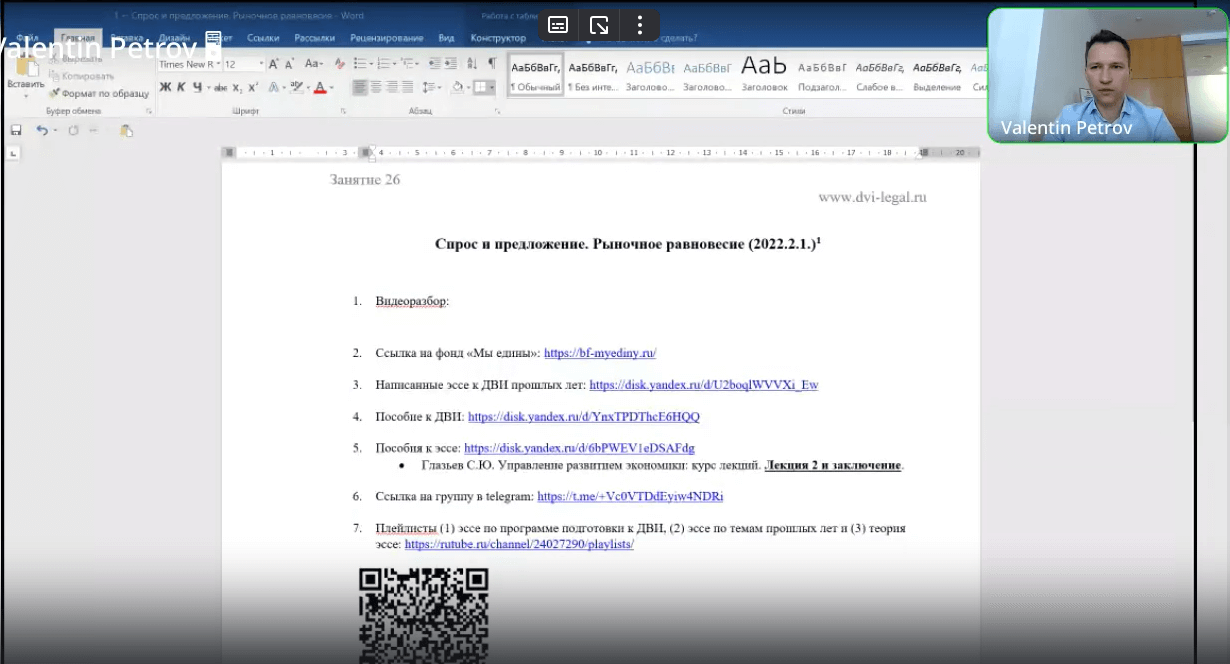Apply italic using the К icon
Screen dimensions: 1230x664
[180, 88]
